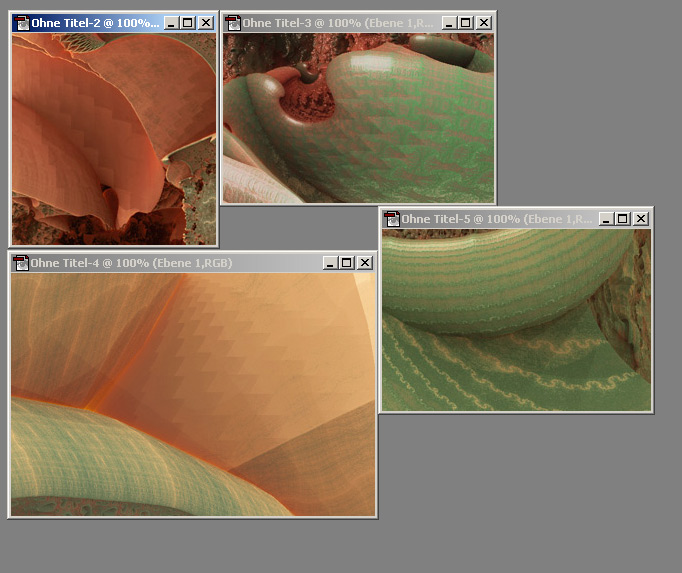Click the document icon of Ohne Titel-3
Screen dimensions: 682x573
(232, 22)
